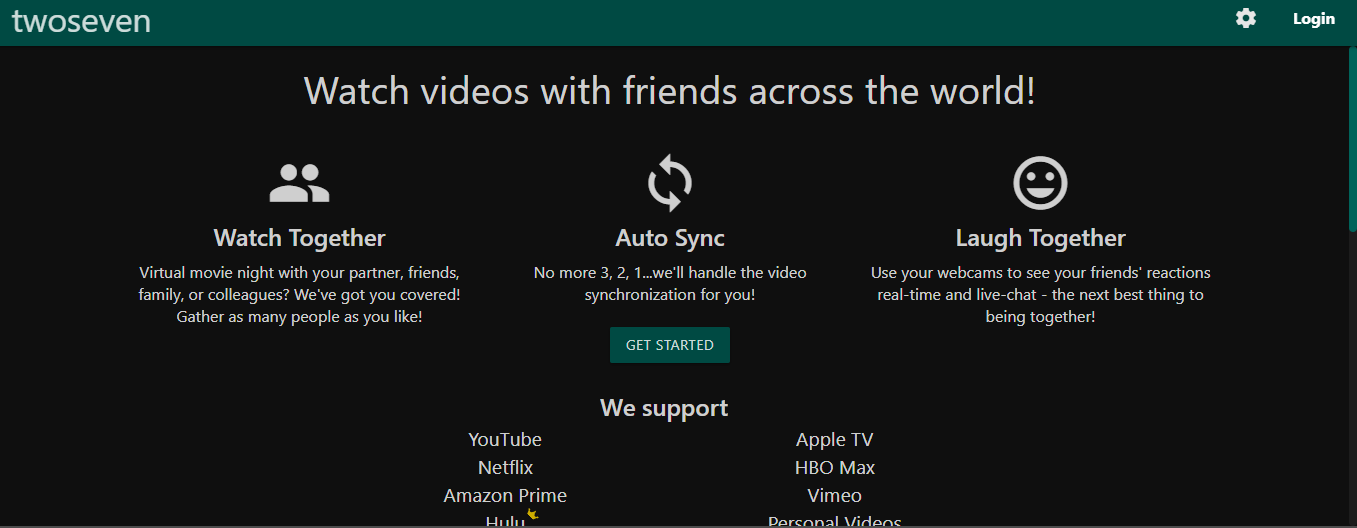Select YouTube in the supported list

point(505,440)
